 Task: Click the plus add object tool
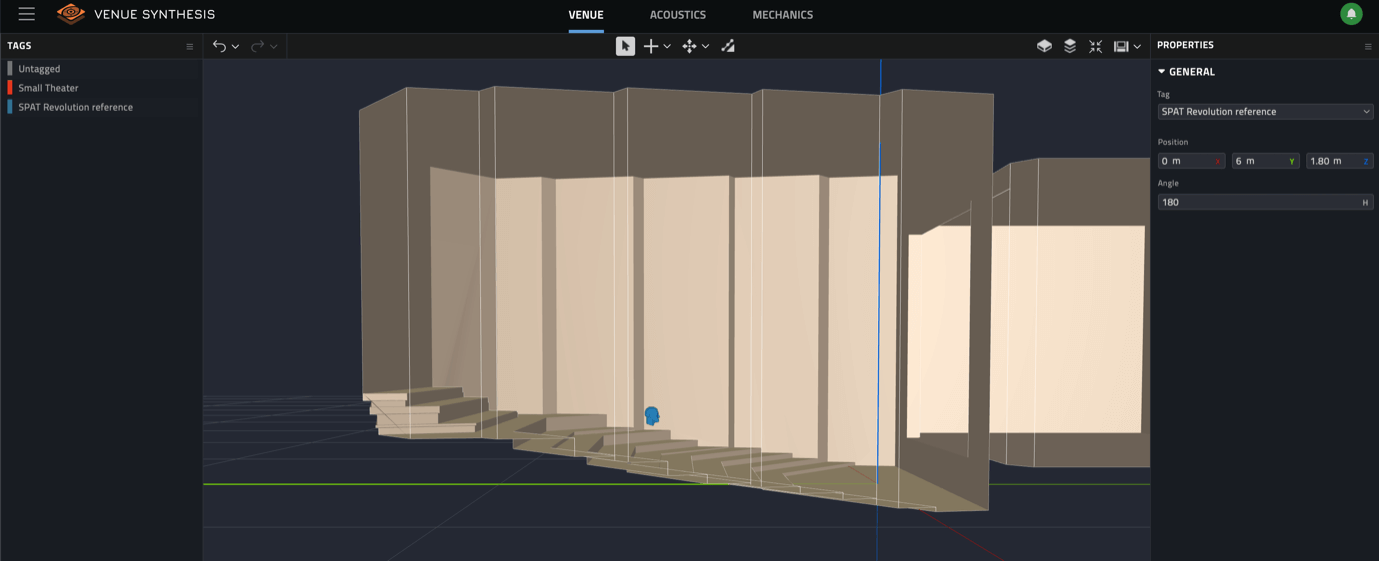pos(651,46)
